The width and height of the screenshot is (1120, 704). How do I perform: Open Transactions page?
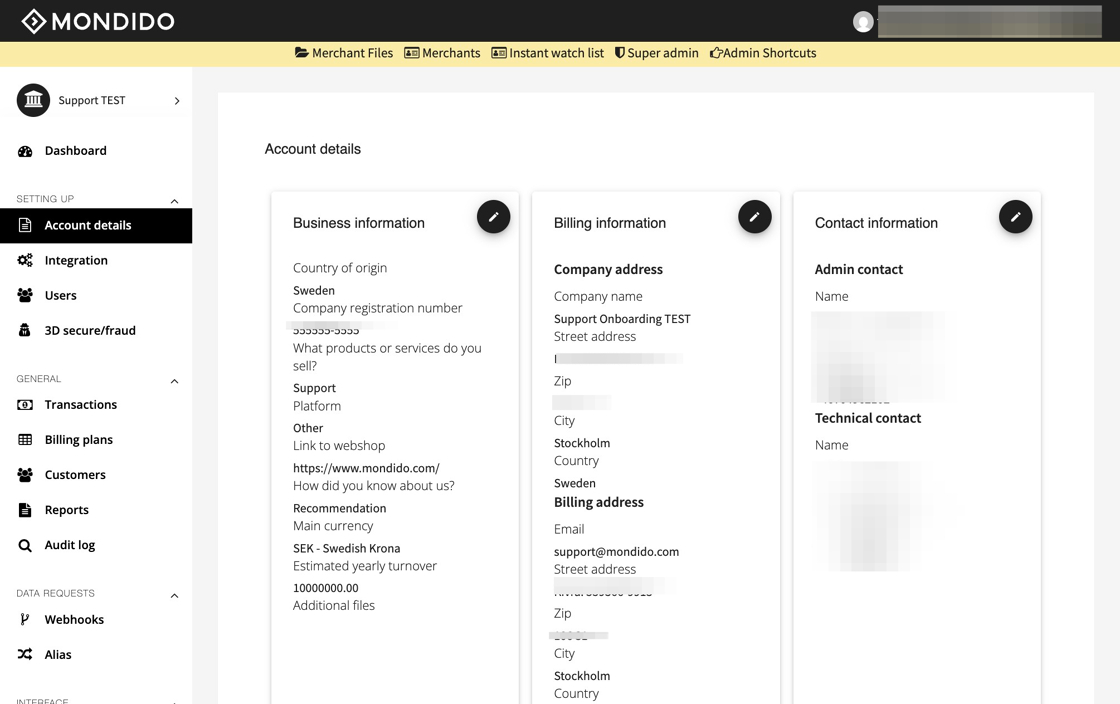81,405
